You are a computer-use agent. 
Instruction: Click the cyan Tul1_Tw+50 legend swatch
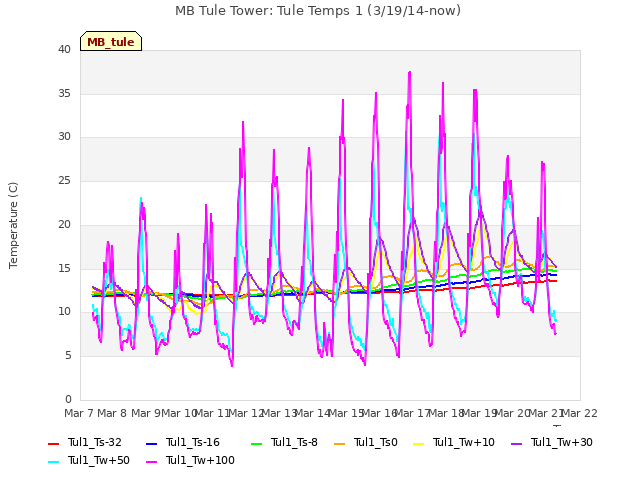(54, 462)
